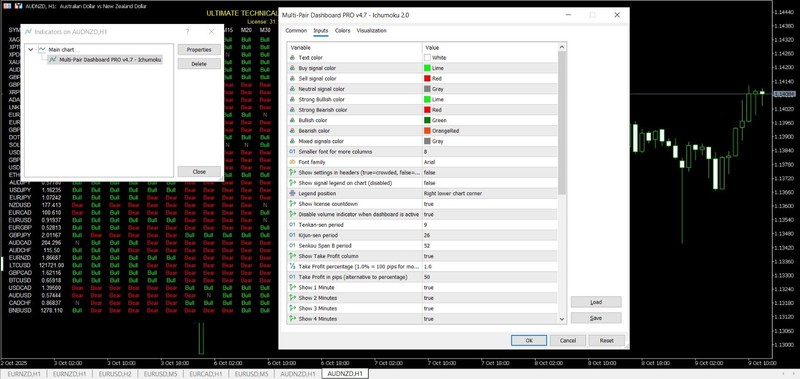Viewport: 800px width, 379px height.
Task: Click the LTCUSD symbol in the dashboard
Action: tap(19, 265)
